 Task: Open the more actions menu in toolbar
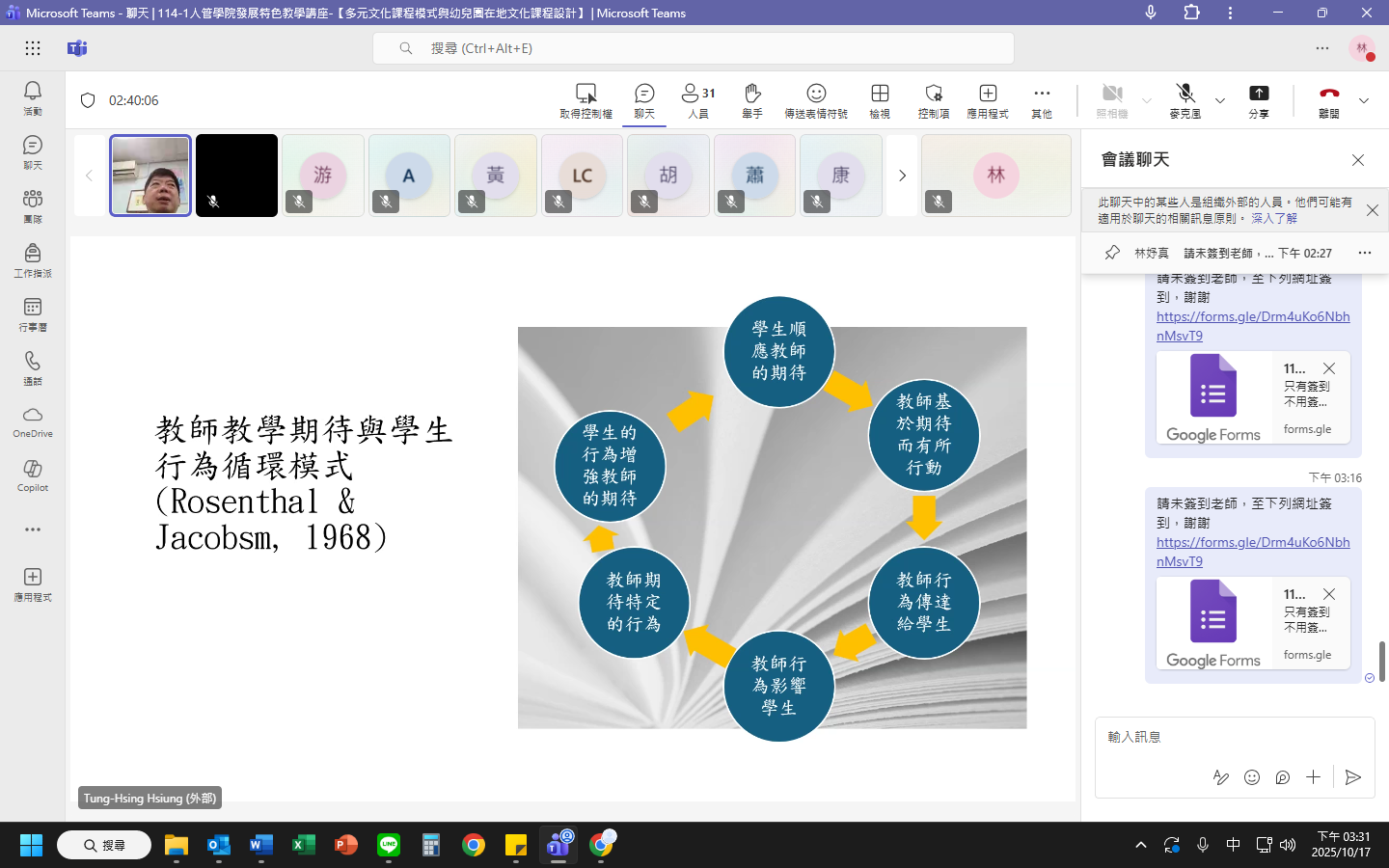pos(1042,99)
